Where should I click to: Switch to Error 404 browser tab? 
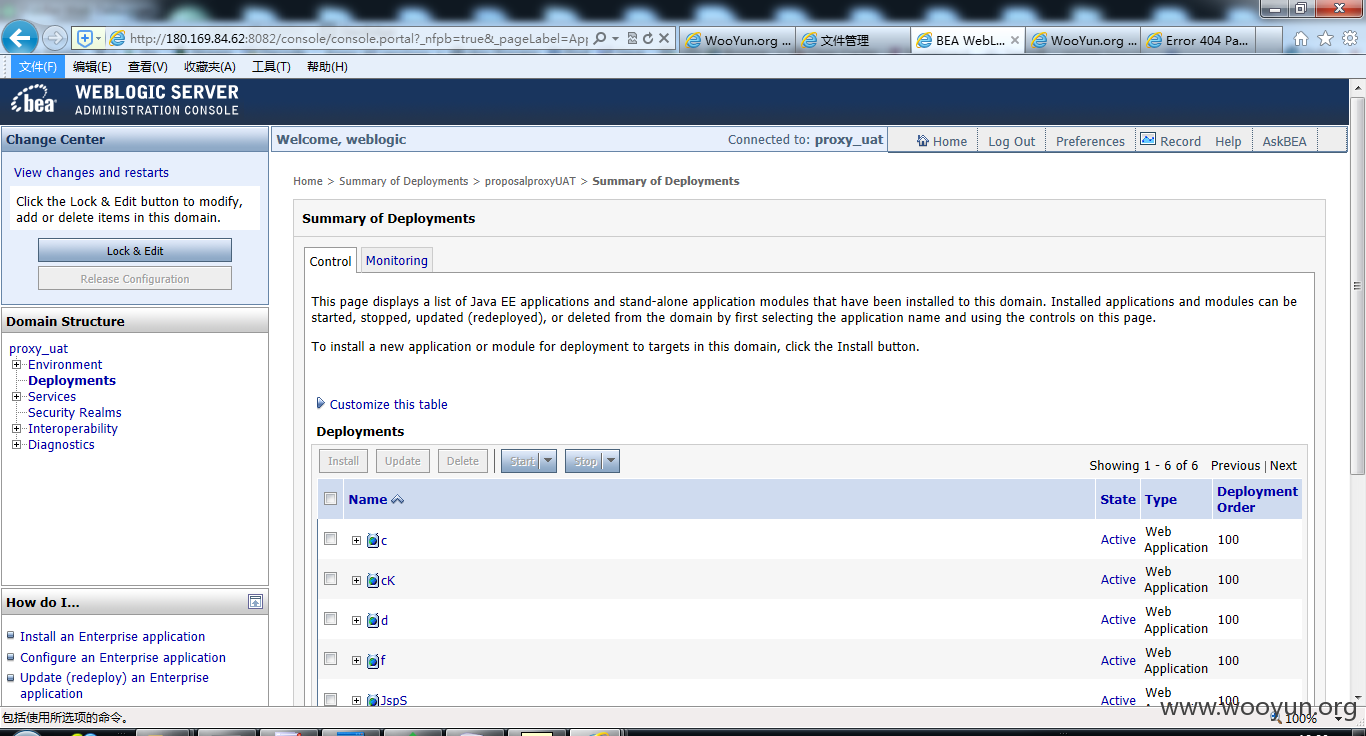click(1197, 40)
